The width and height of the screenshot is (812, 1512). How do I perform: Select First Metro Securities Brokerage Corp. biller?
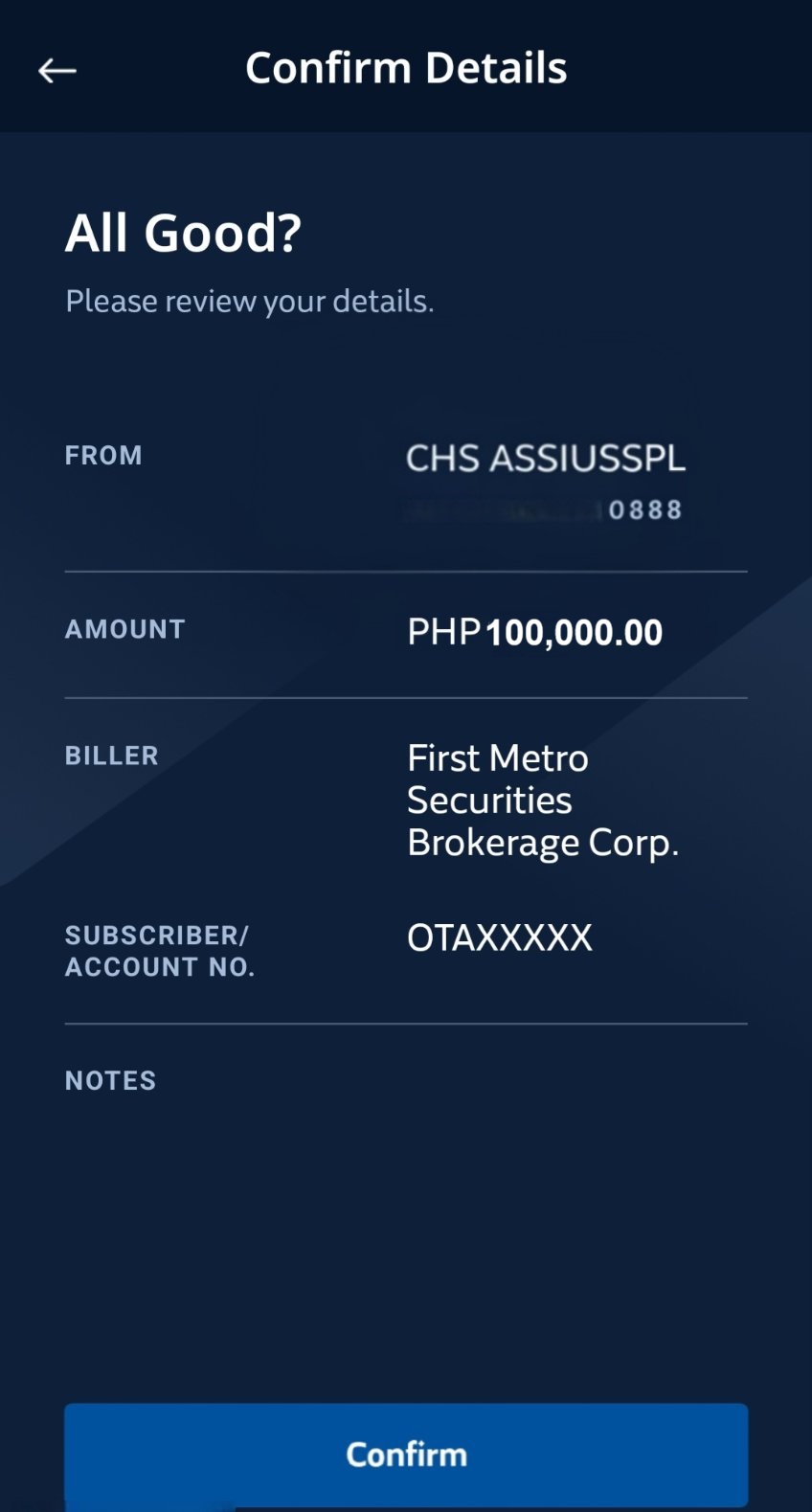tap(542, 801)
